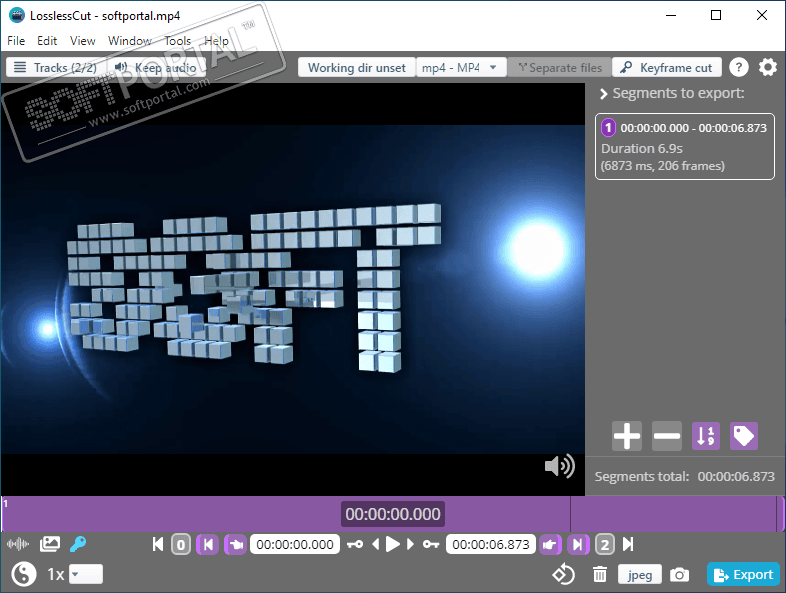786x593 pixels.
Task: Click the rotation preview icon
Action: (x=563, y=574)
